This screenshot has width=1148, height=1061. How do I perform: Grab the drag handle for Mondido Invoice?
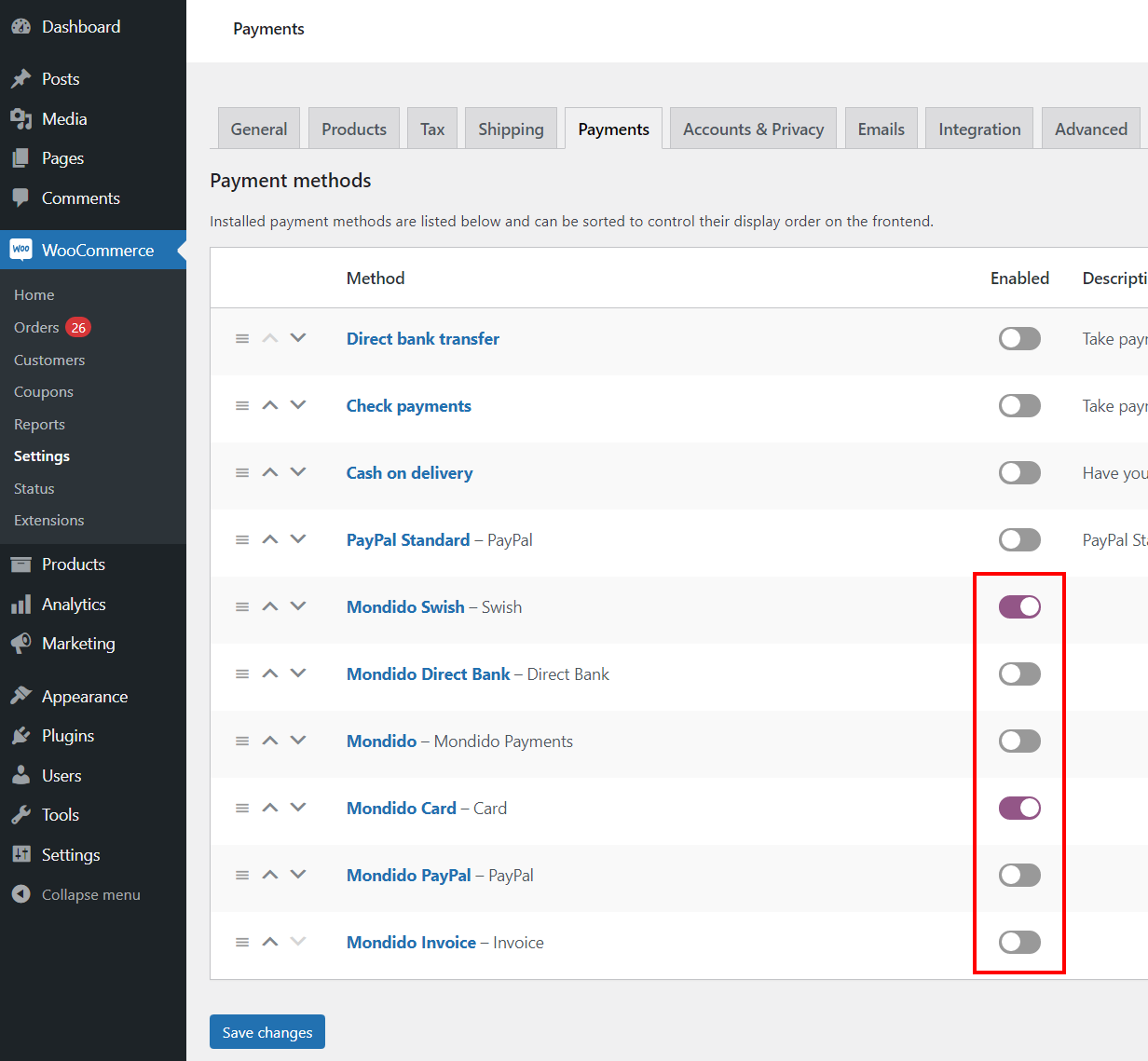pos(242,943)
